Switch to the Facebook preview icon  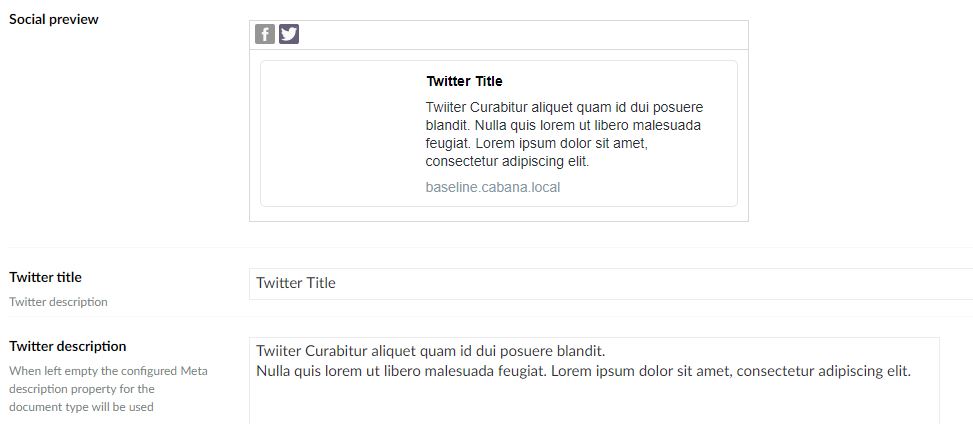(x=264, y=34)
